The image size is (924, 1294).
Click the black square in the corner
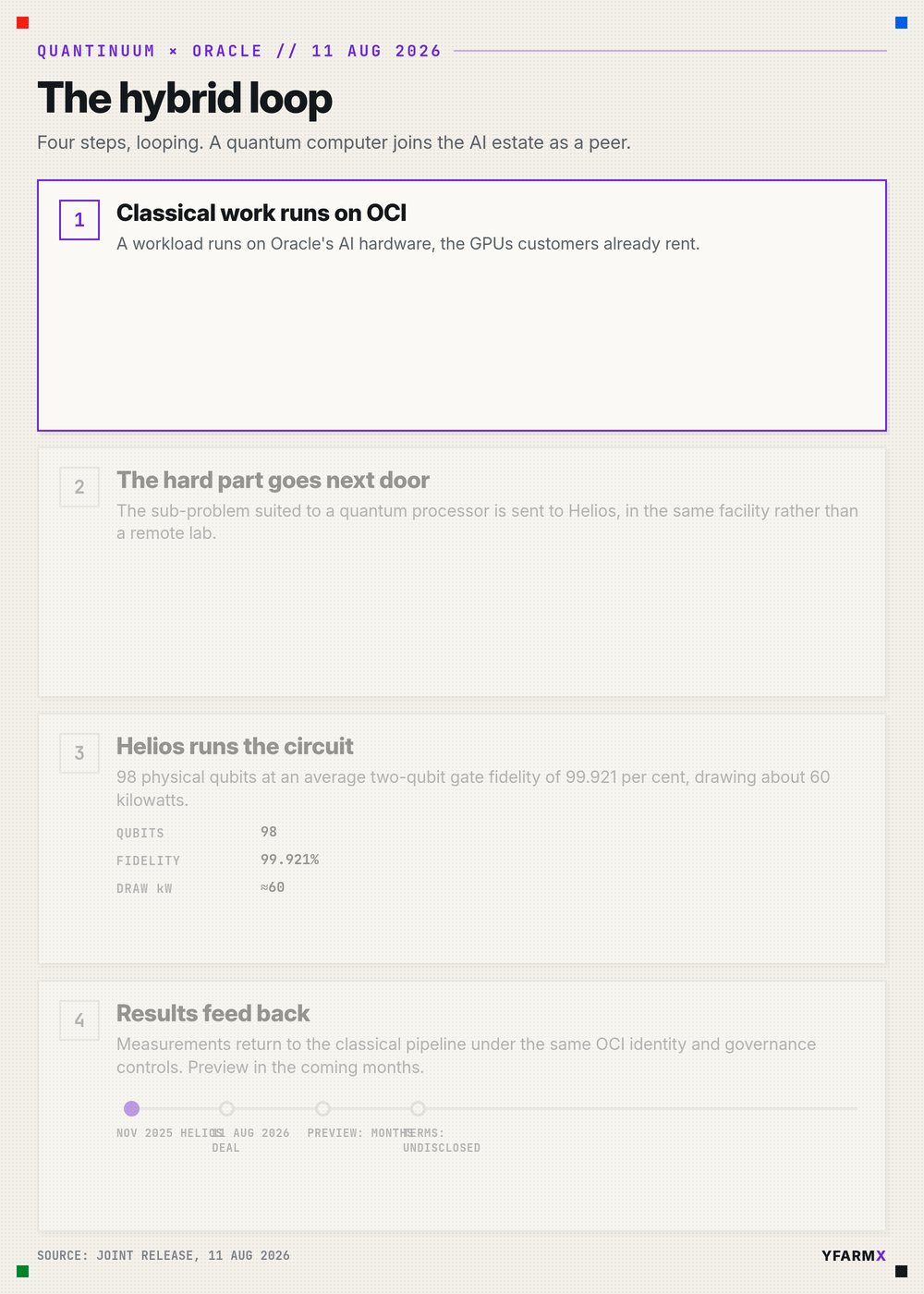pos(901,1271)
